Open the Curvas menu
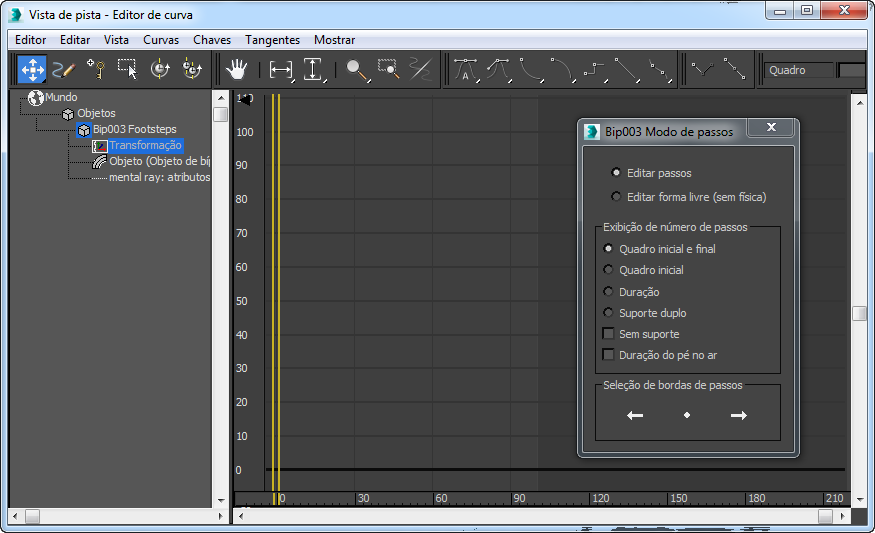The width and height of the screenshot is (875, 533). (161, 40)
